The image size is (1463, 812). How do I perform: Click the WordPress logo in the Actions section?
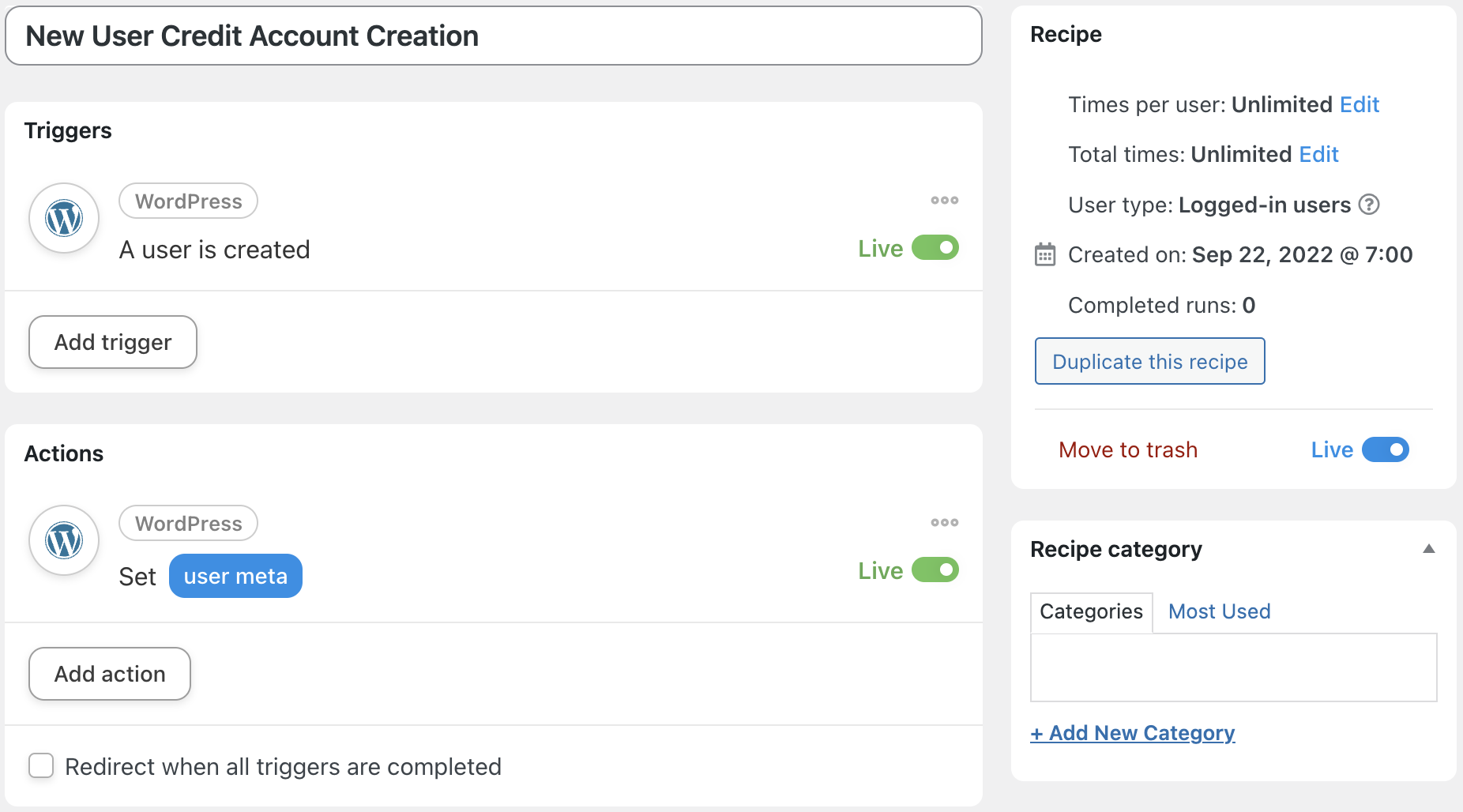64,540
